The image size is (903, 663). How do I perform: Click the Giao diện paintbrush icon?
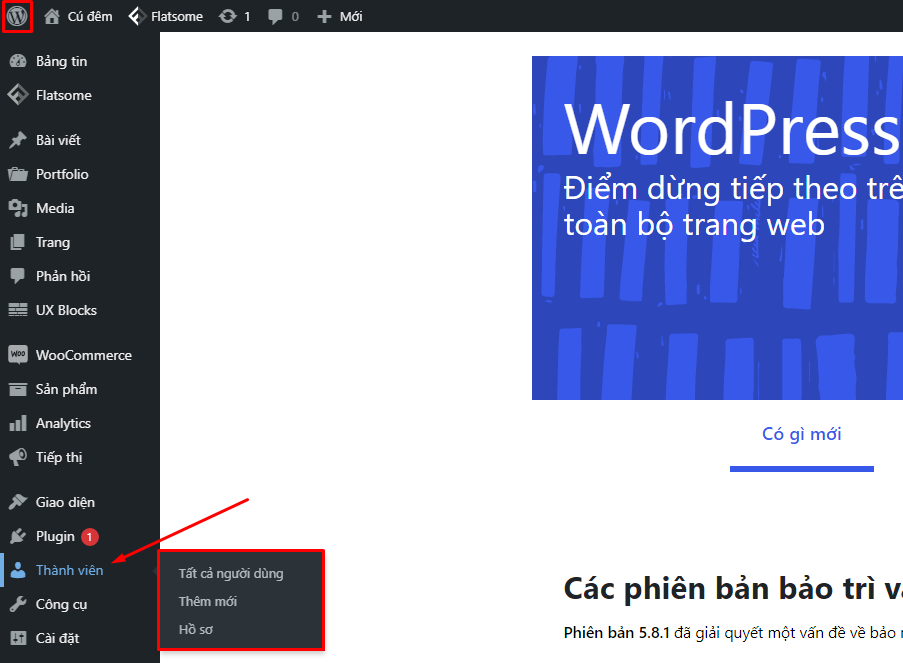pos(18,502)
